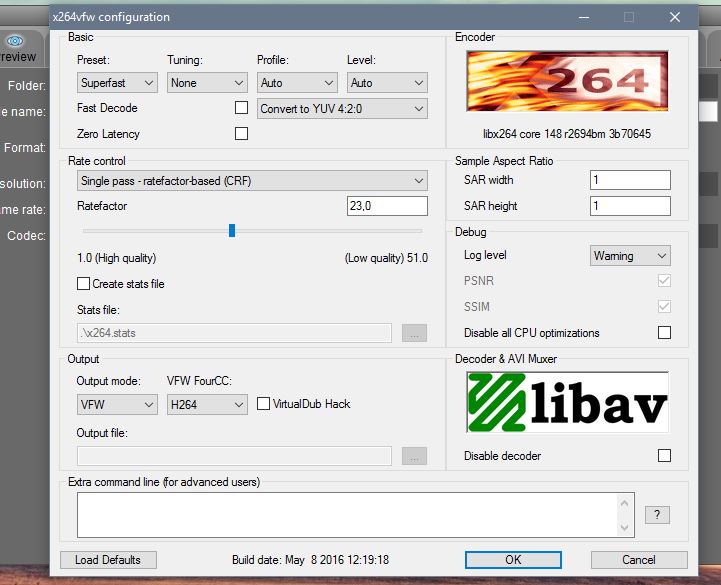Viewport: 721px width, 585px height.
Task: Toggle the SSIM checkbox
Action: point(664,306)
